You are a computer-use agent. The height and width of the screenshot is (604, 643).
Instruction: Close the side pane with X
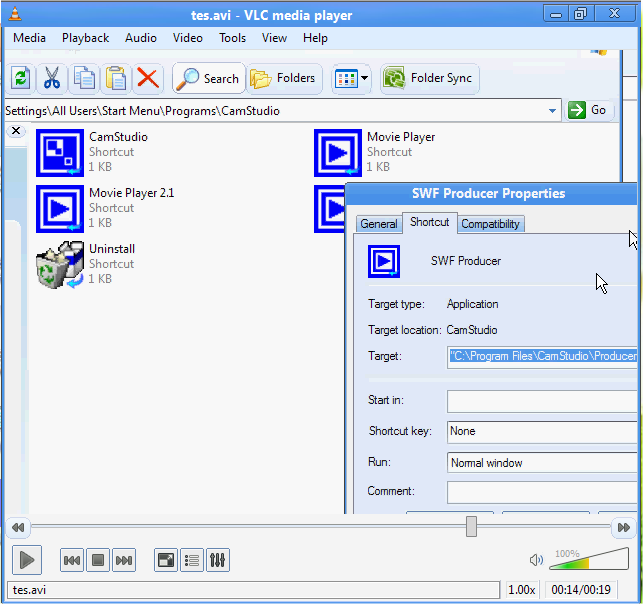pos(16,131)
